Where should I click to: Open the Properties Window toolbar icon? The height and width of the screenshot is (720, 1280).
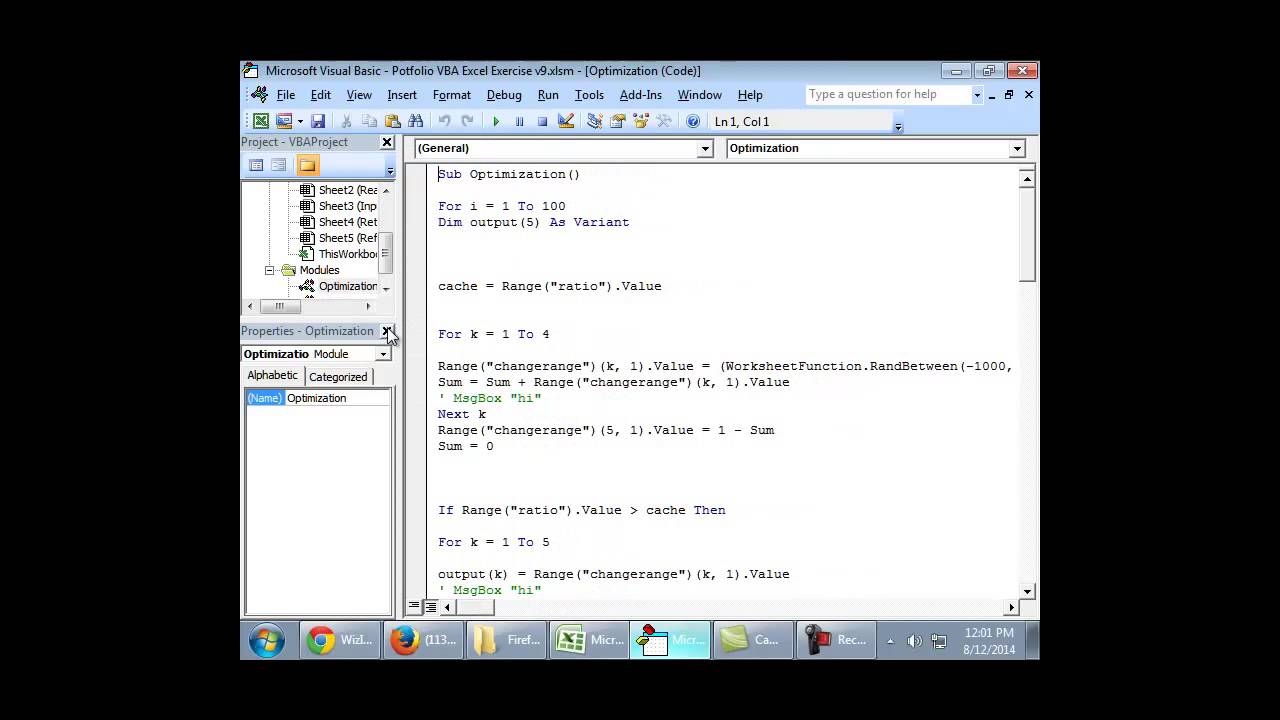617,121
